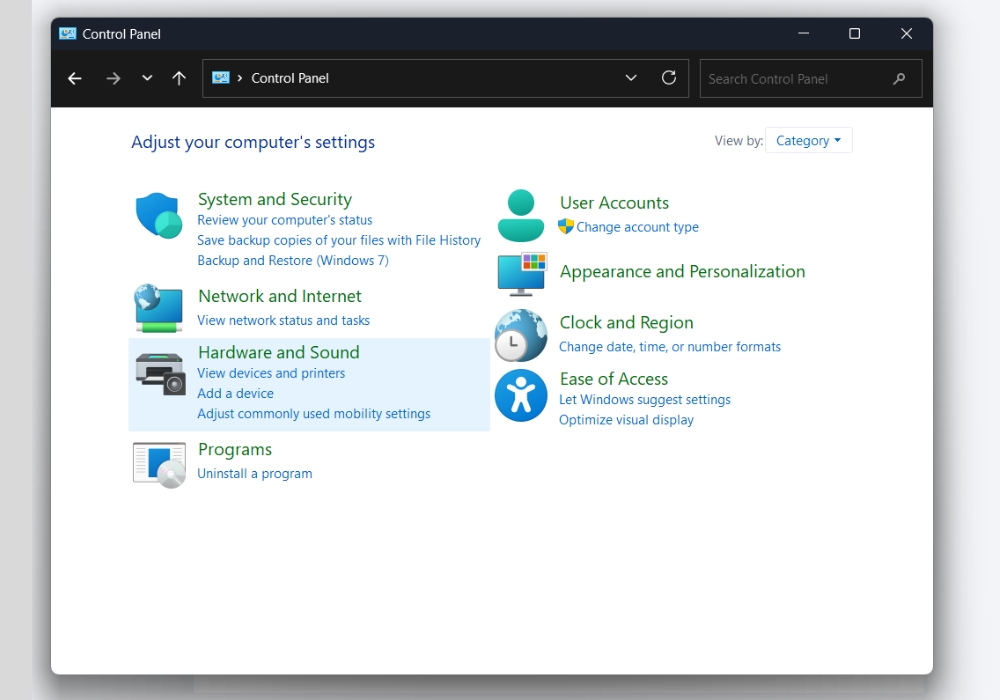
Task: Click Uninstall a program link
Action: click(254, 474)
